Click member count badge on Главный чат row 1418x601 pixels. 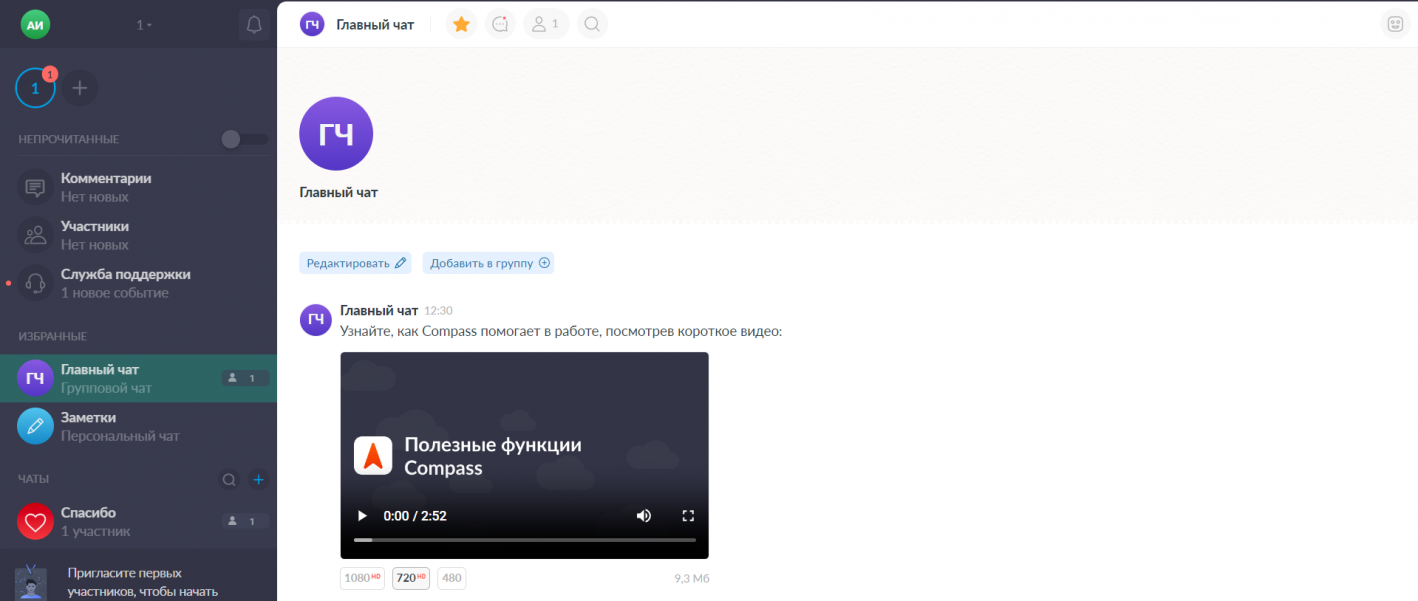coord(244,378)
